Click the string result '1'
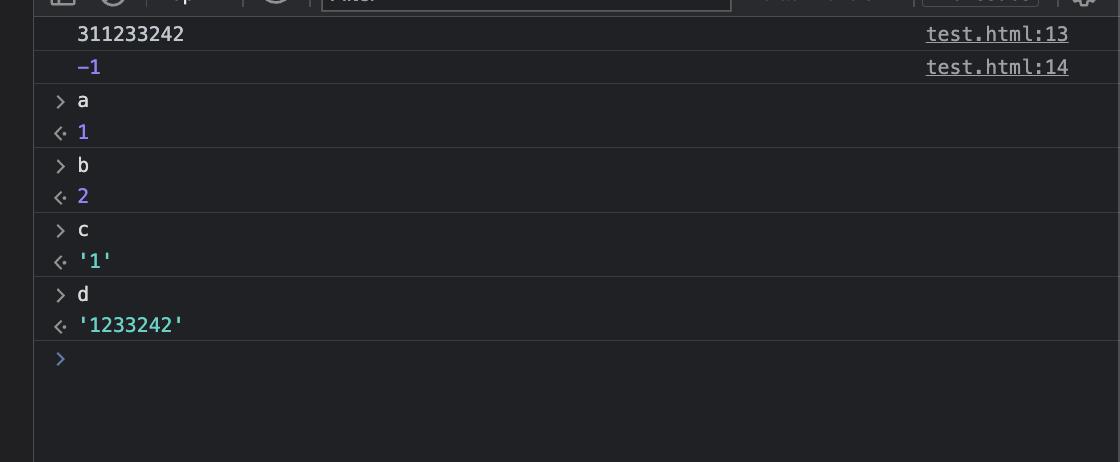Image resolution: width=1120 pixels, height=462 pixels. [95, 261]
